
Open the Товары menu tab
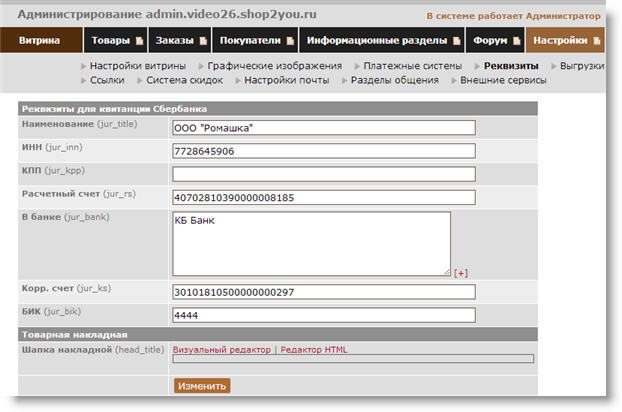[x=116, y=40]
